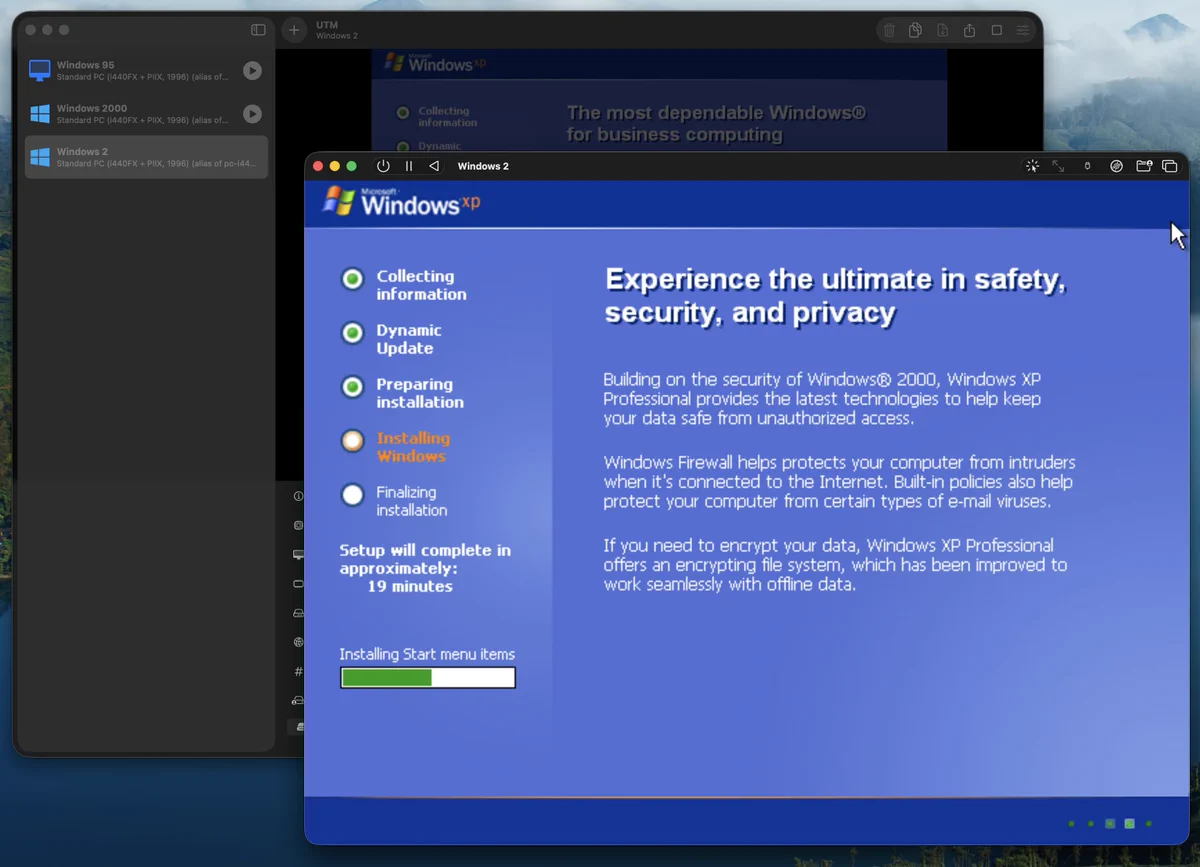The height and width of the screenshot is (867, 1200).
Task: Click the Dynamic Update step indicator
Action: (x=352, y=333)
